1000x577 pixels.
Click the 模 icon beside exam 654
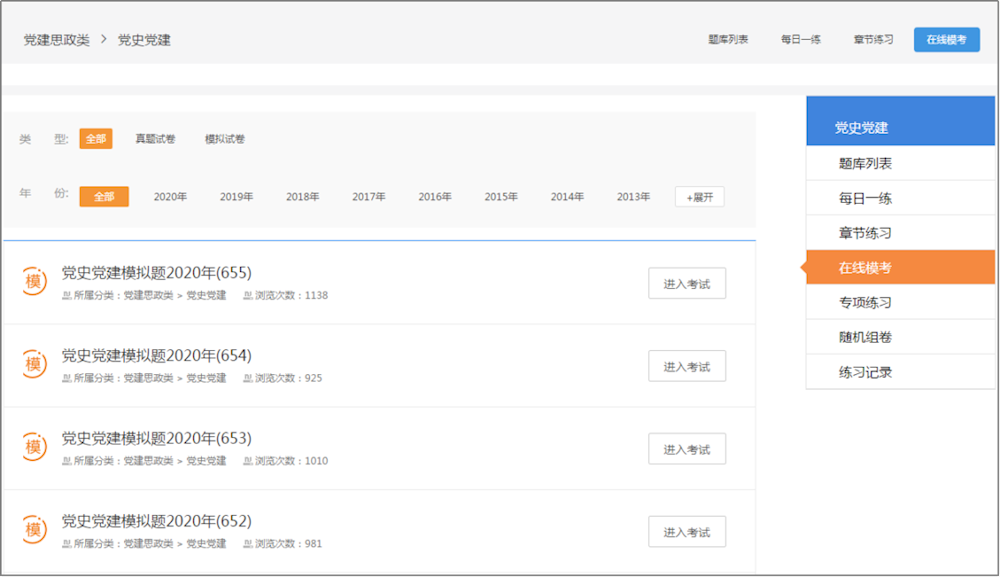(x=34, y=365)
